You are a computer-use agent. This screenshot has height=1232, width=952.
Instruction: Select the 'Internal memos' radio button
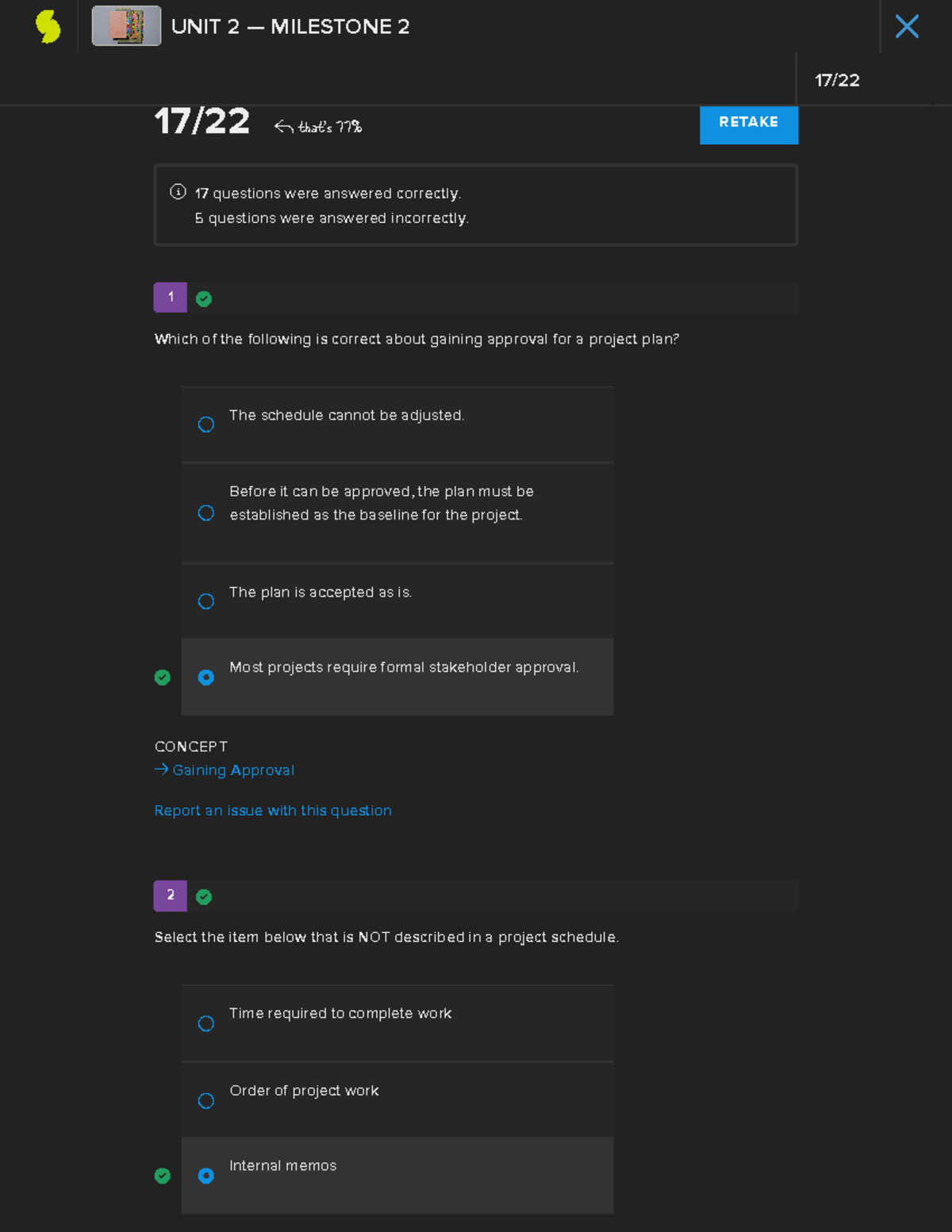pos(205,1176)
